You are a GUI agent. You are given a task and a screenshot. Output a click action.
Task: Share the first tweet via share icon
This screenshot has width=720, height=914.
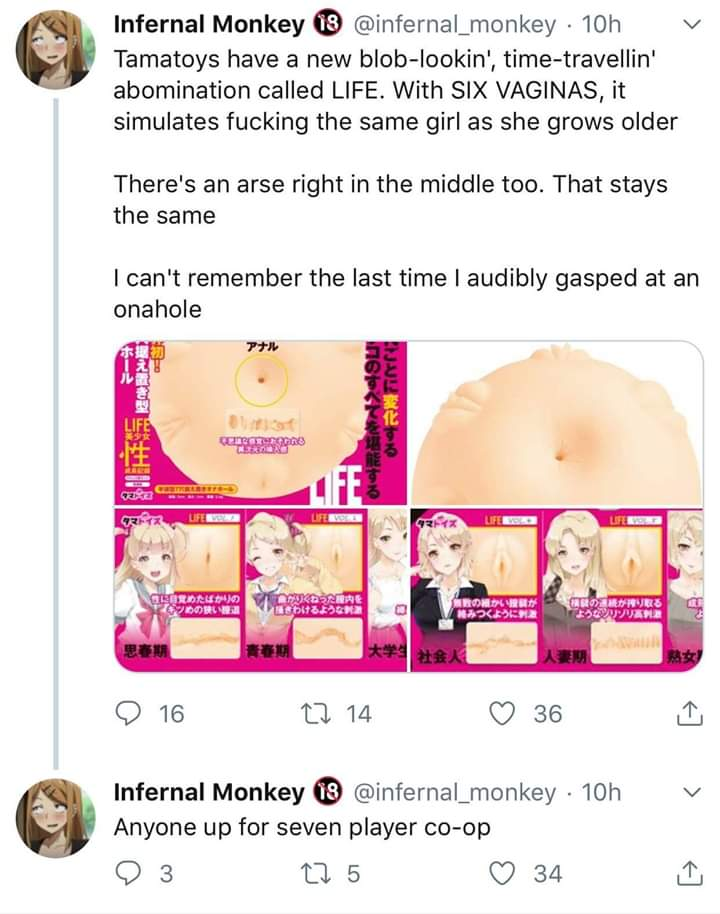point(690,714)
